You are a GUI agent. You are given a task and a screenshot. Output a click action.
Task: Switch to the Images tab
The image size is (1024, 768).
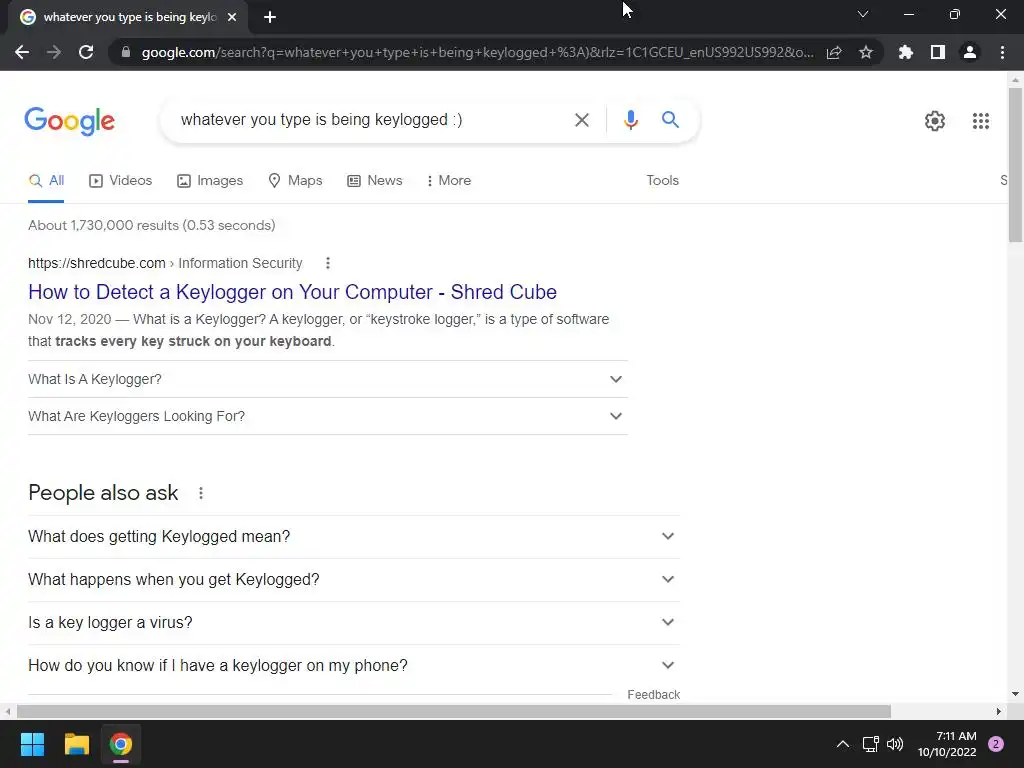click(x=210, y=180)
